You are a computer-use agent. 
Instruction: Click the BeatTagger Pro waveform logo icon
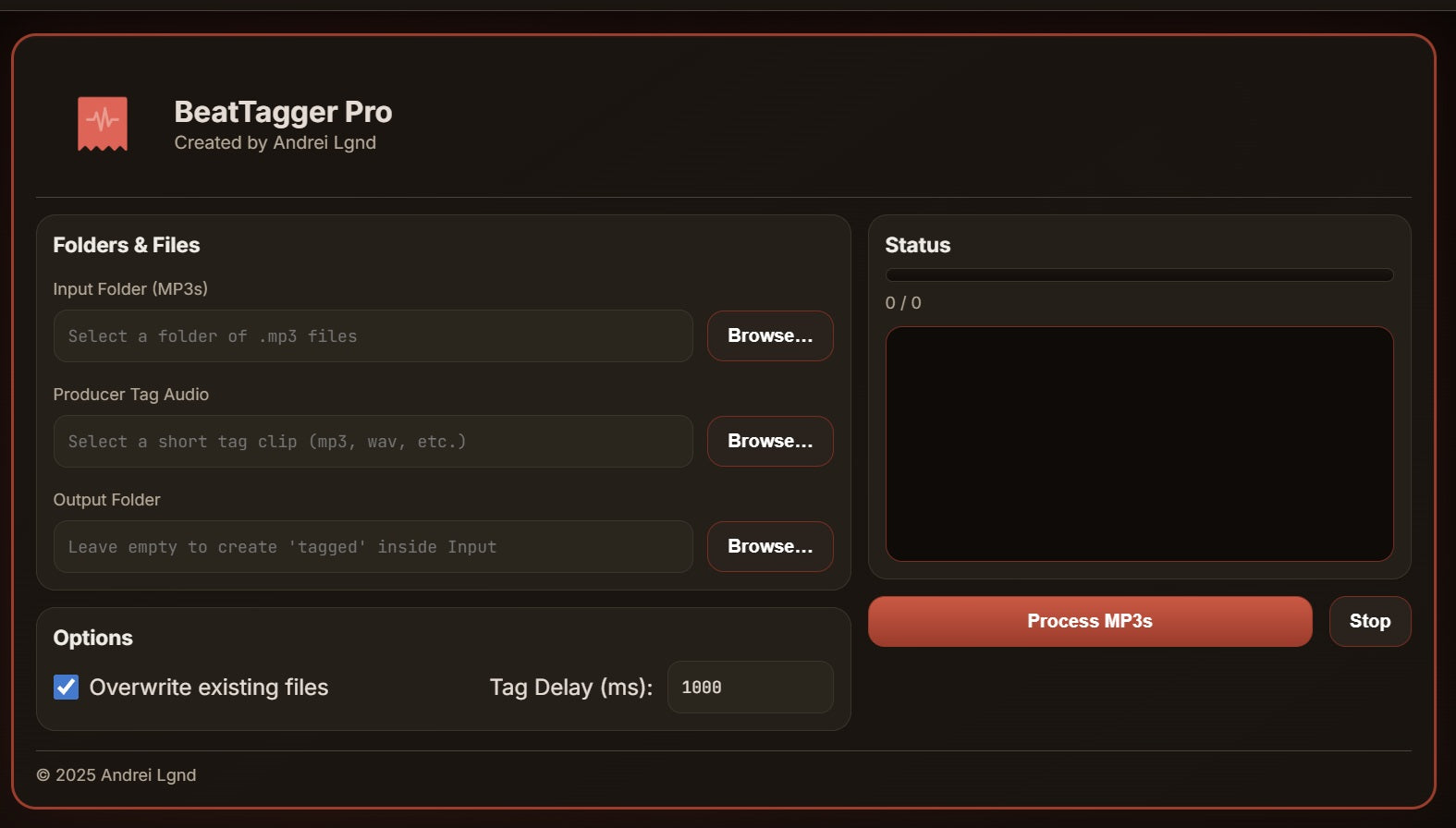pyautogui.click(x=103, y=123)
